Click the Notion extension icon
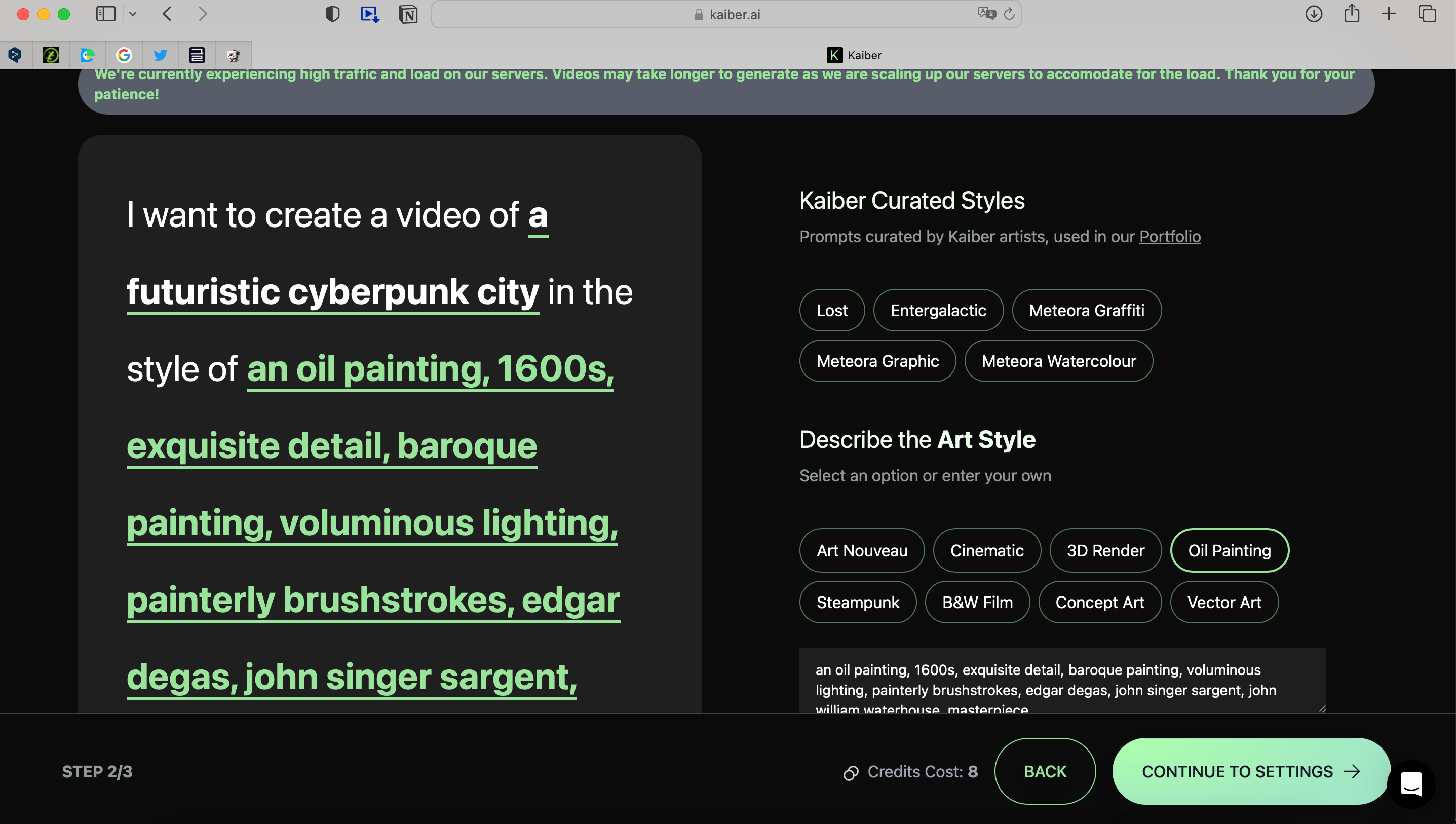The width and height of the screenshot is (1456, 824). click(408, 14)
